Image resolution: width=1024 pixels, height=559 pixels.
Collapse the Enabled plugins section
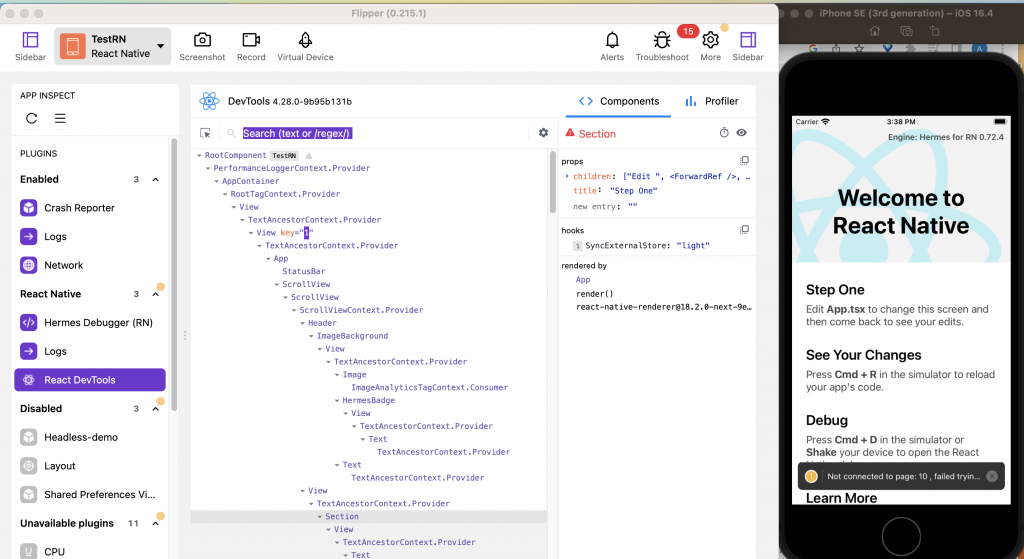155,180
